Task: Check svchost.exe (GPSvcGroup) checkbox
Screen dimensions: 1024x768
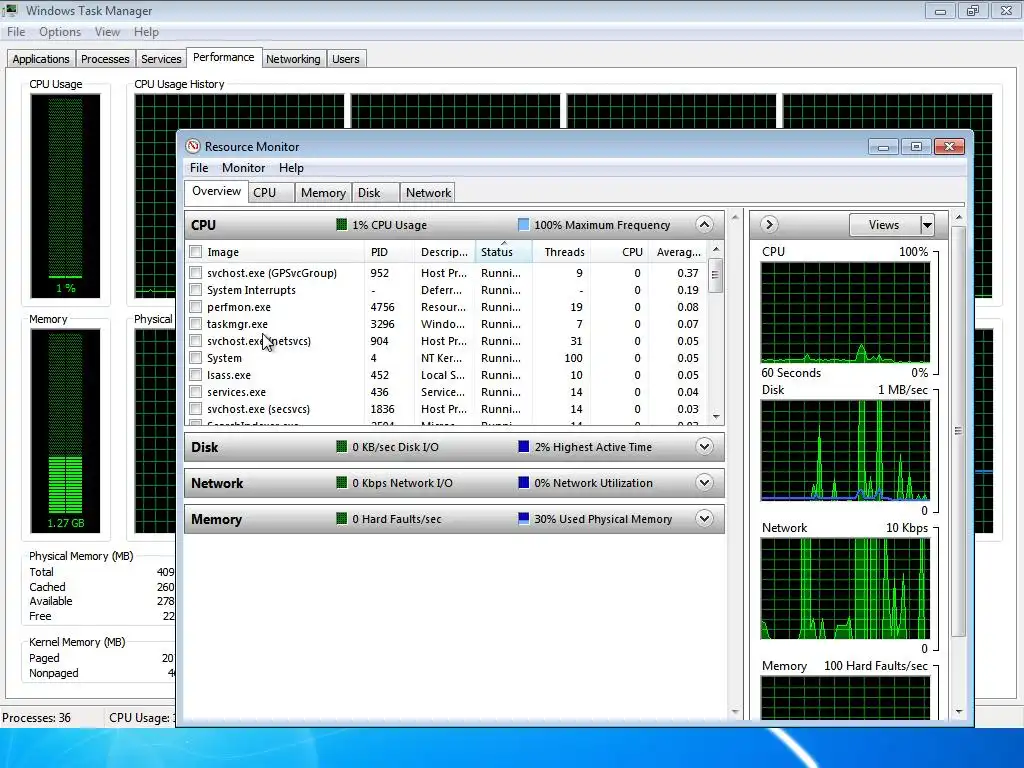Action: pos(195,272)
